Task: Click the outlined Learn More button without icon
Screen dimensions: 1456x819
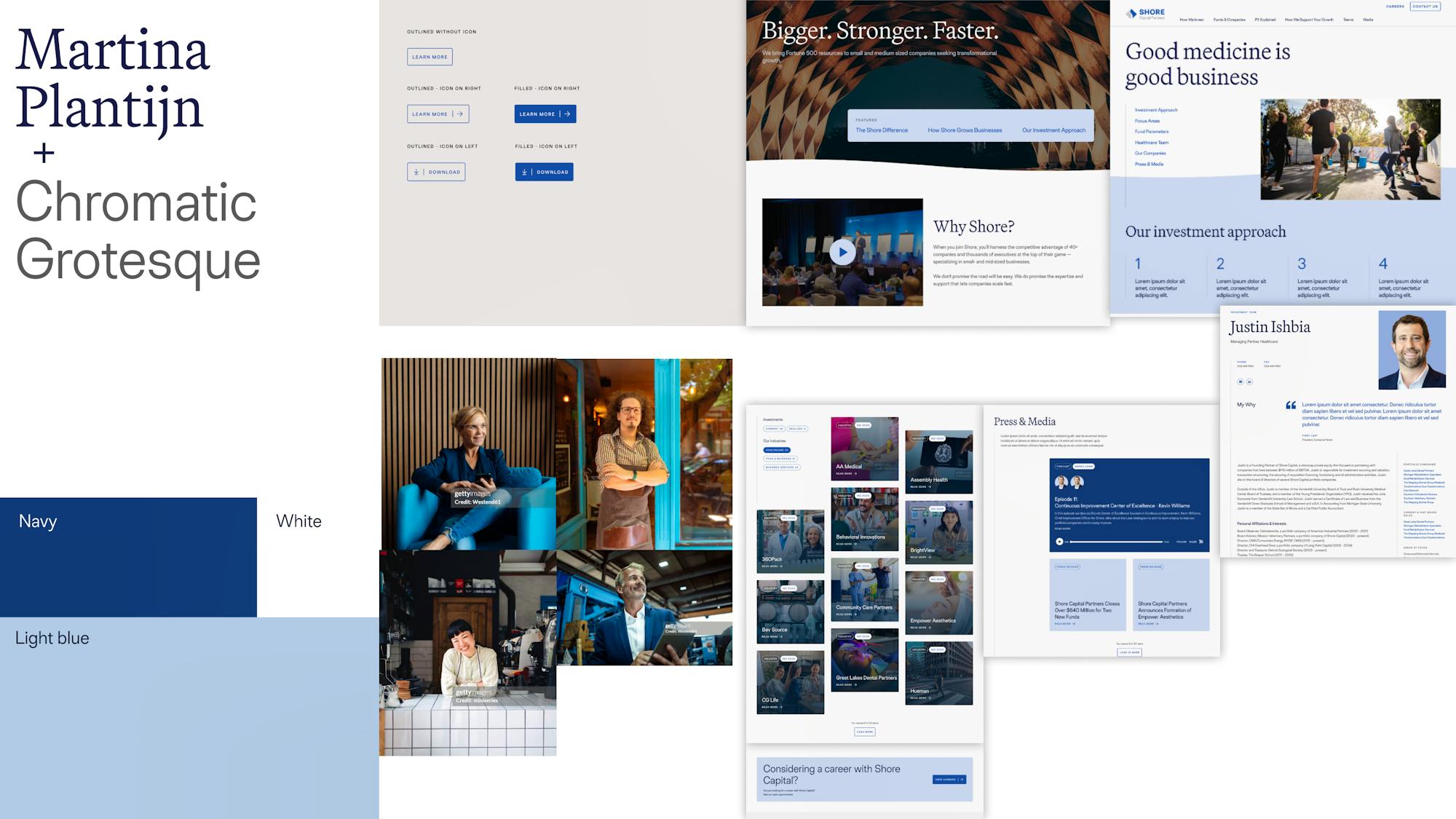Action: click(430, 57)
